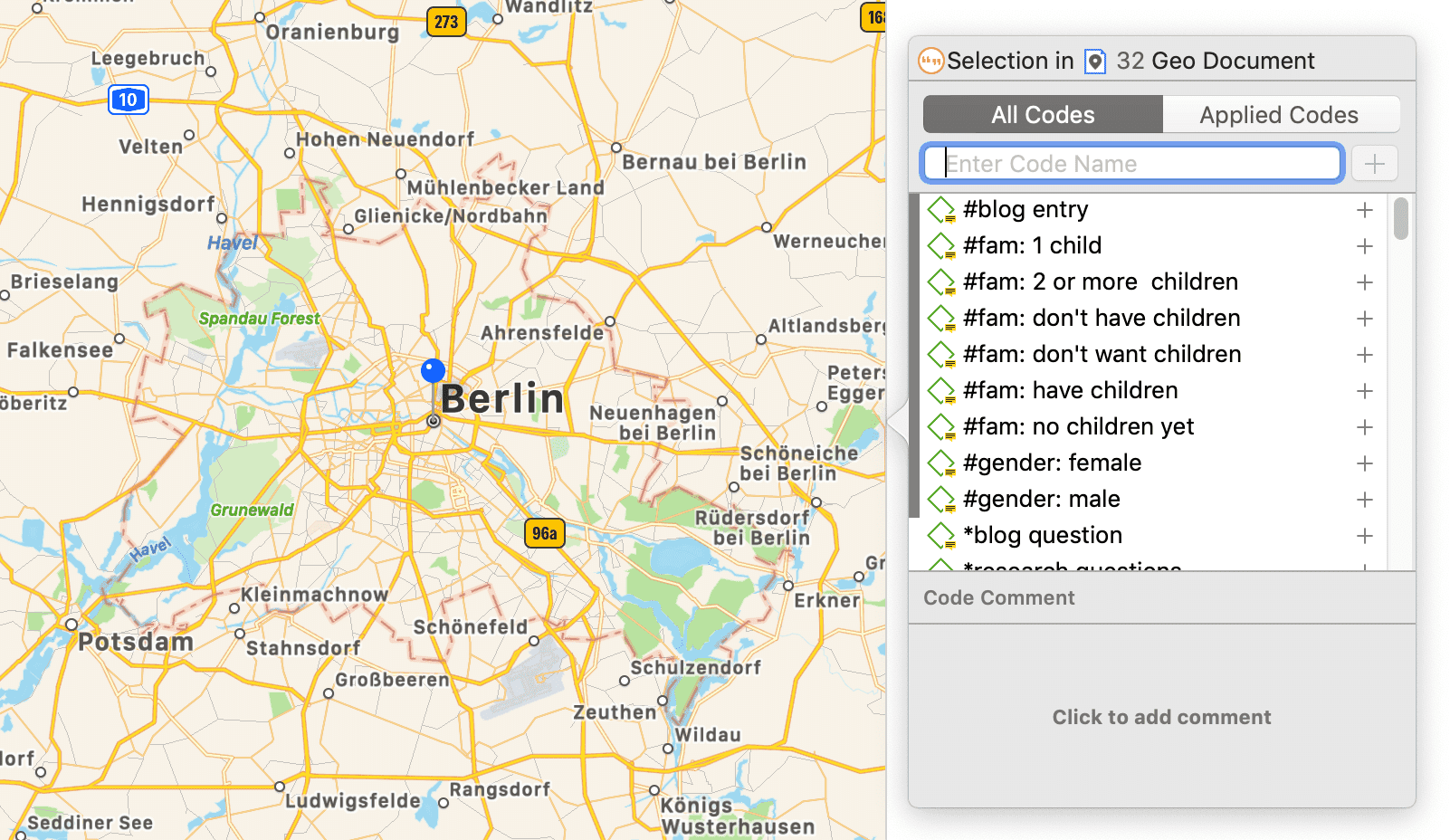The height and width of the screenshot is (840, 1450).
Task: Apply #fam: don't want children plus
Action: point(1365,355)
